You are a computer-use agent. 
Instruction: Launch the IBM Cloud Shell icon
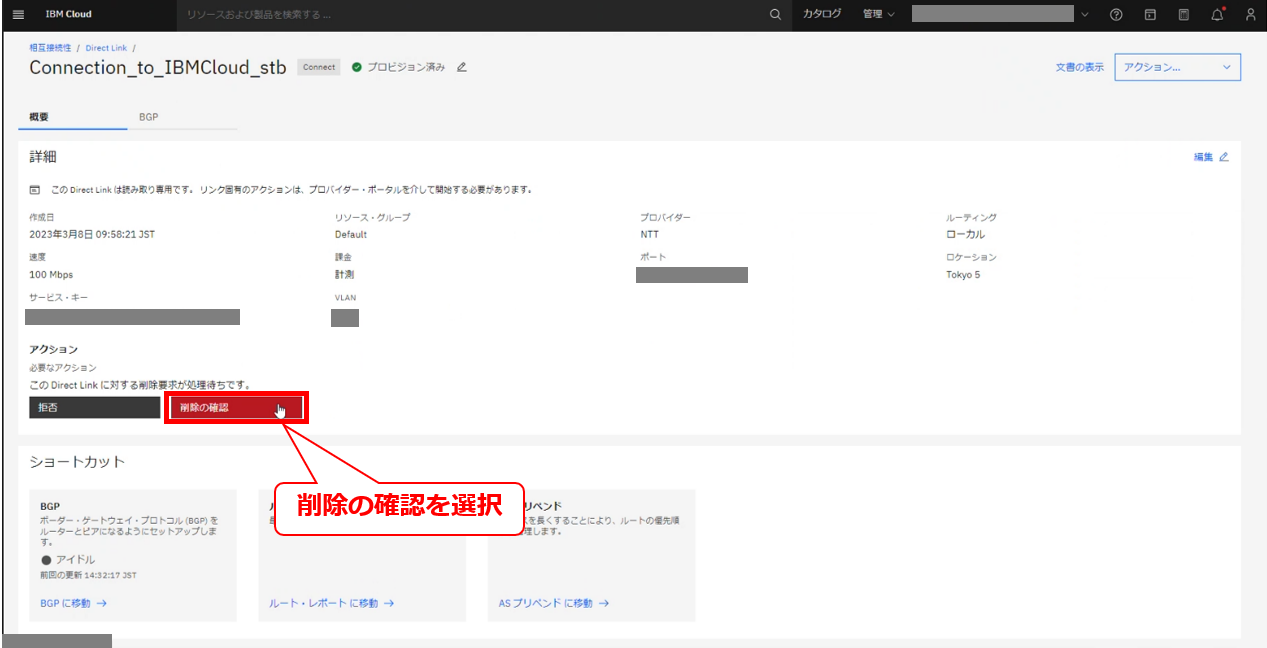click(x=1150, y=15)
